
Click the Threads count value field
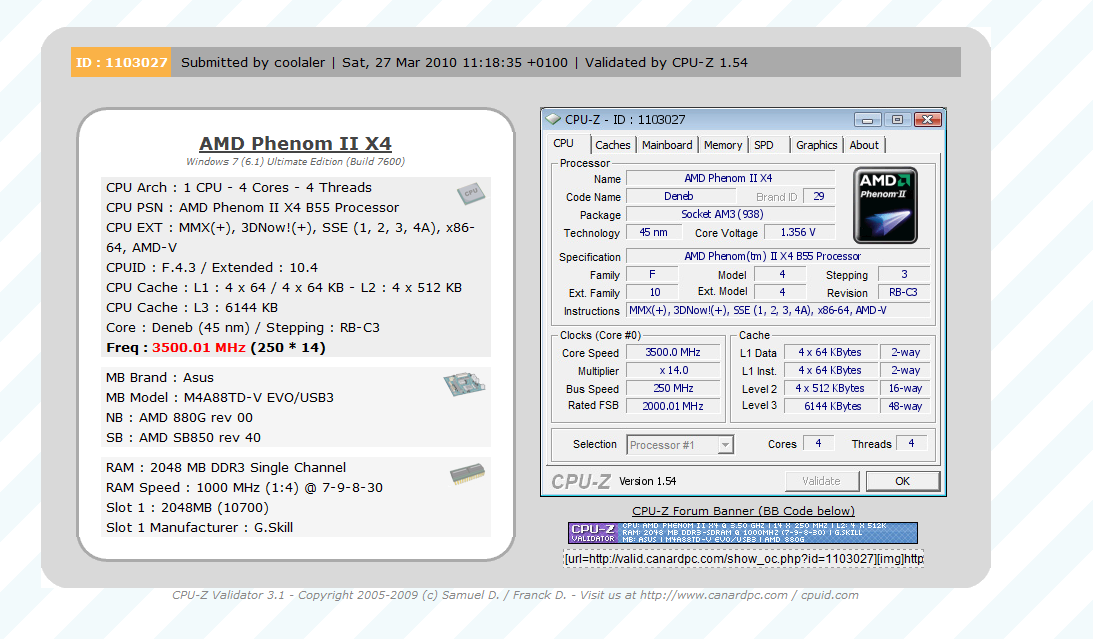[x=911, y=443]
